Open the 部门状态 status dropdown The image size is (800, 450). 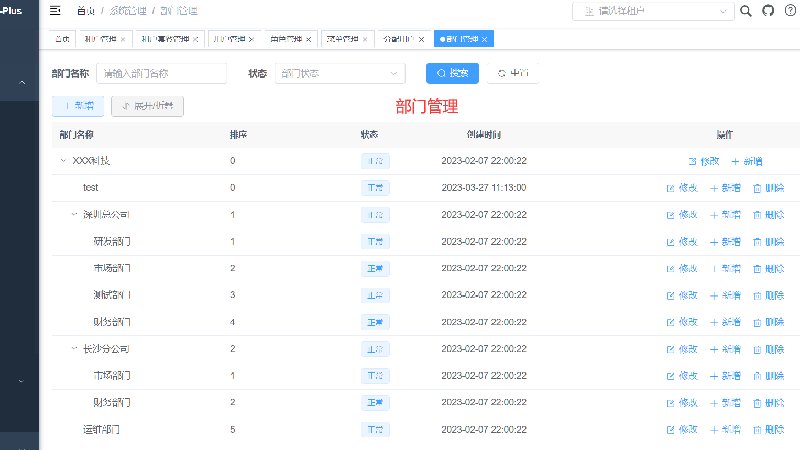point(340,73)
